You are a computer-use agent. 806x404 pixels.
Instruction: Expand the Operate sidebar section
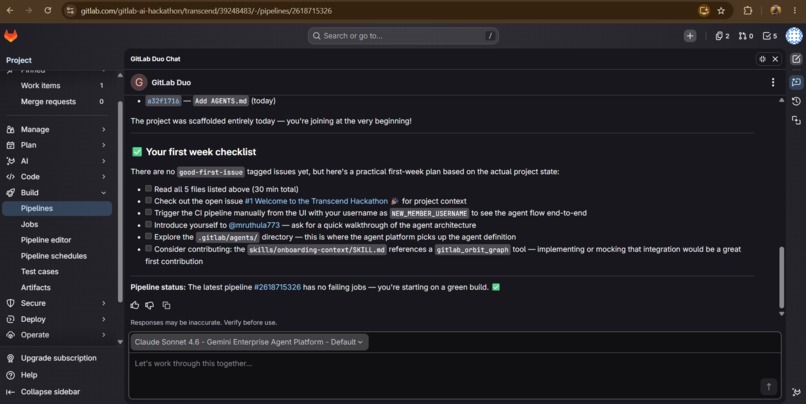(x=57, y=335)
